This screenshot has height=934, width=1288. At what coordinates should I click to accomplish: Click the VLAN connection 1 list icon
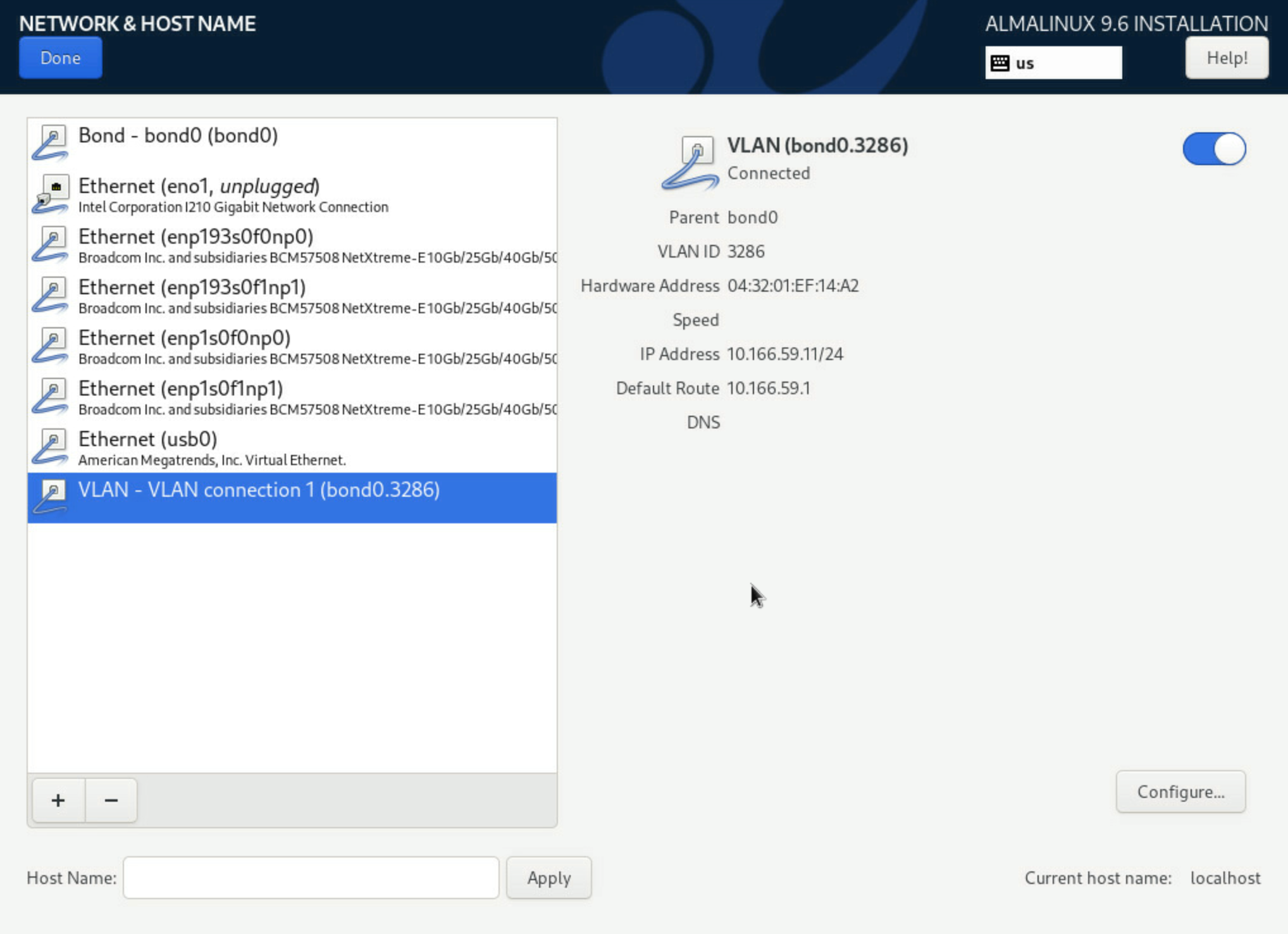pyautogui.click(x=50, y=497)
